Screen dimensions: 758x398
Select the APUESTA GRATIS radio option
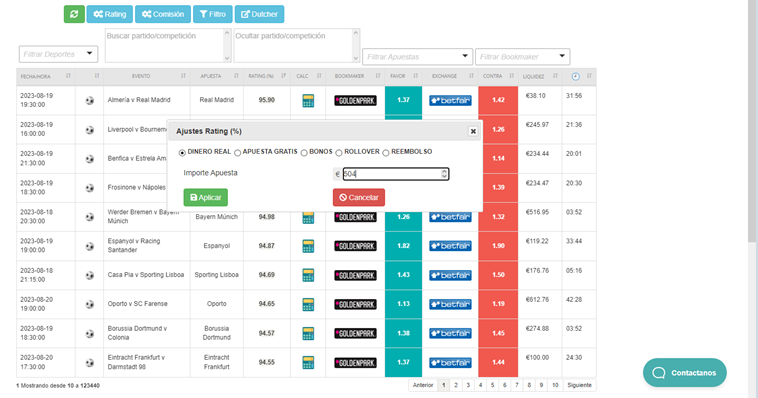(237, 153)
